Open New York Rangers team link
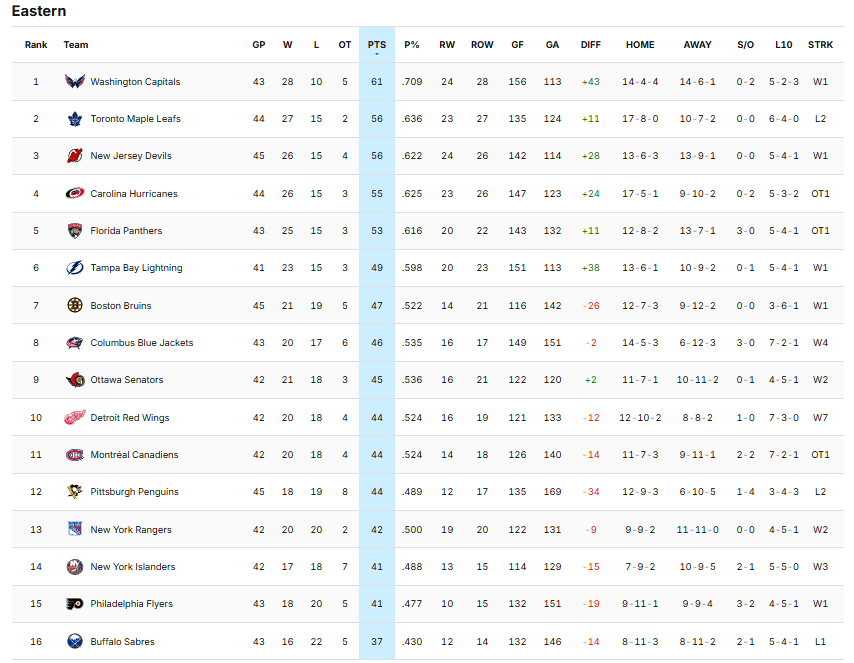Image resolution: width=854 pixels, height=663 pixels. pos(131,530)
